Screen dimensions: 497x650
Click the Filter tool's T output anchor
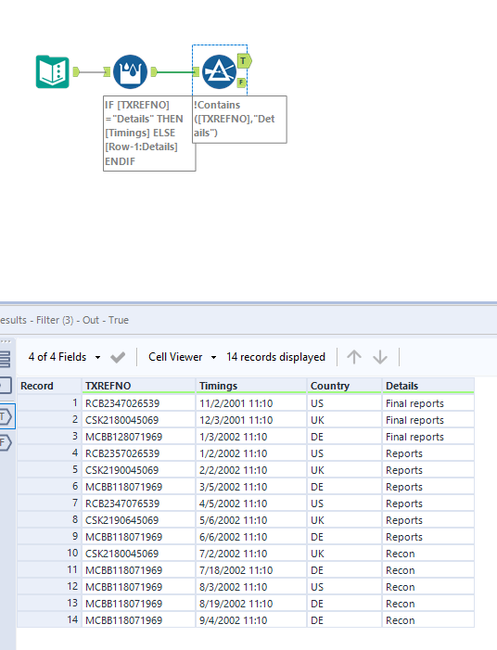[x=244, y=61]
